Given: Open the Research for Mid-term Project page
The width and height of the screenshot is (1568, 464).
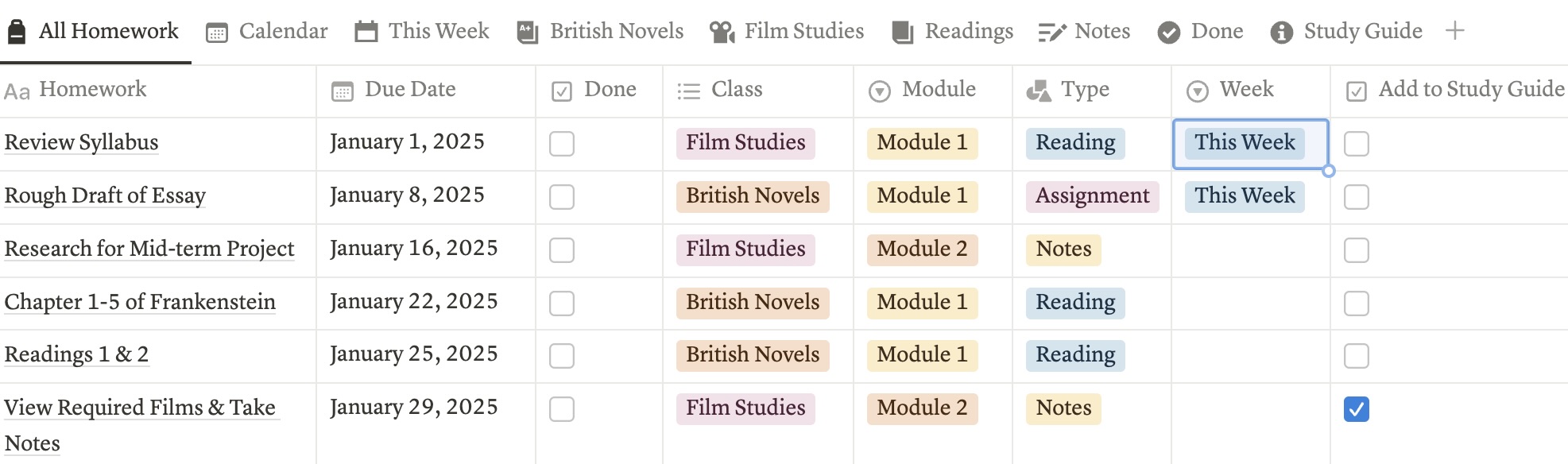Looking at the screenshot, I should coord(149,249).
